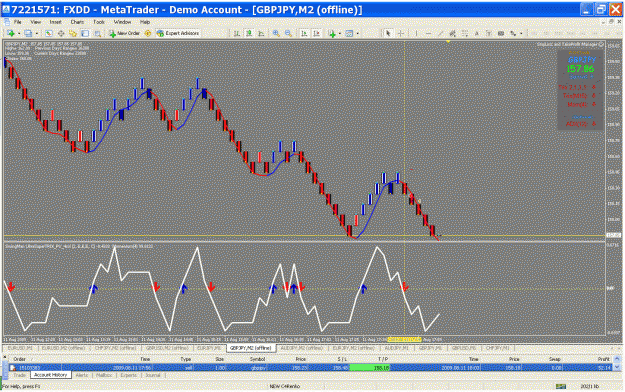Select the Fibonacci Retracement tool
Screen dimensions: 625x392
coord(465,33)
